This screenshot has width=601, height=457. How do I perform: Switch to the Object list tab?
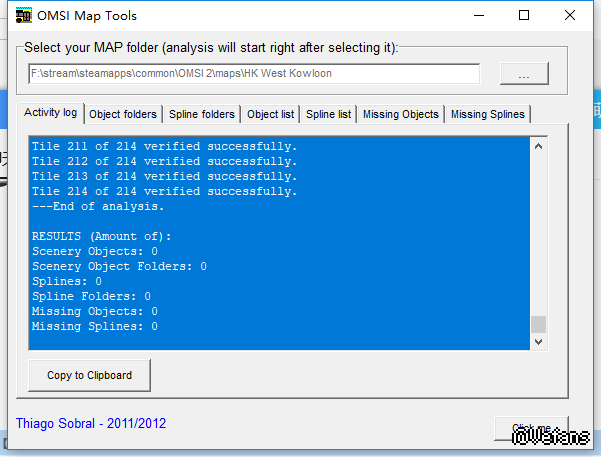pos(270,114)
